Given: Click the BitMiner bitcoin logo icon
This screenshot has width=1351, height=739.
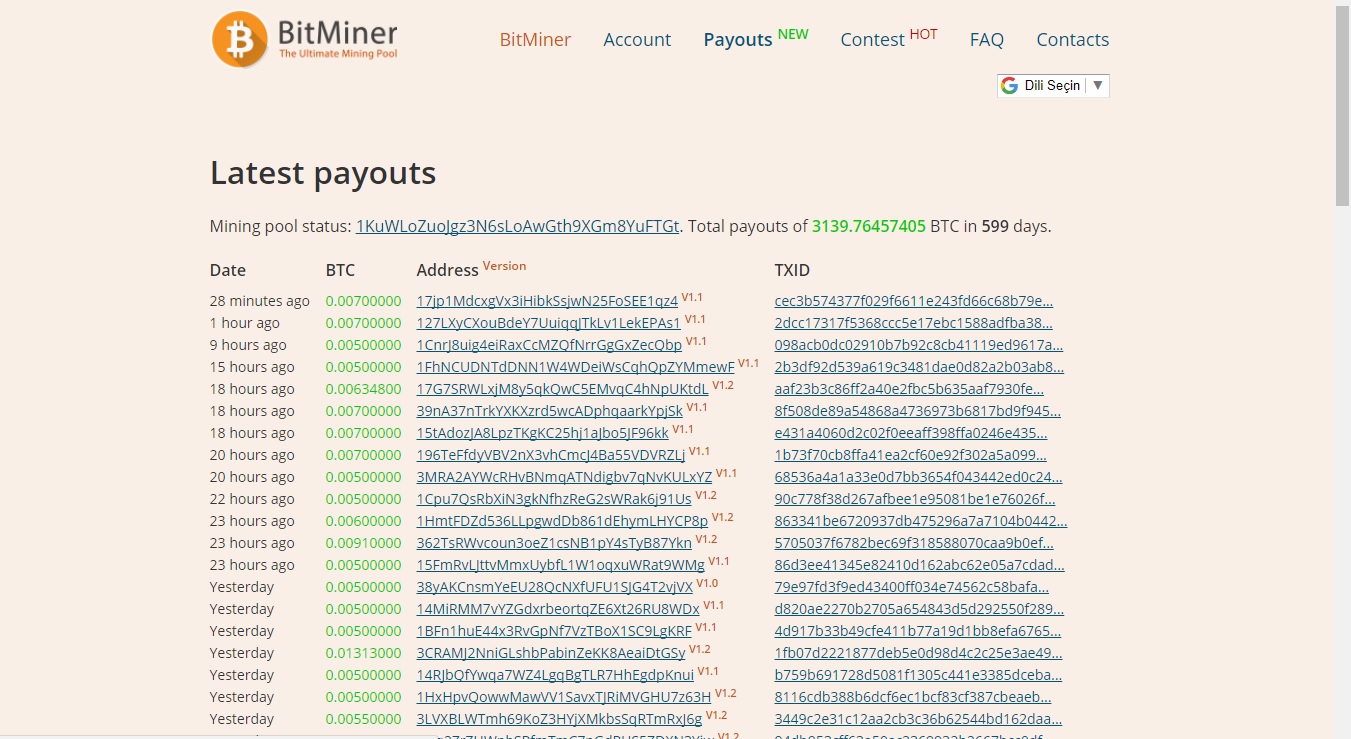Looking at the screenshot, I should 240,40.
